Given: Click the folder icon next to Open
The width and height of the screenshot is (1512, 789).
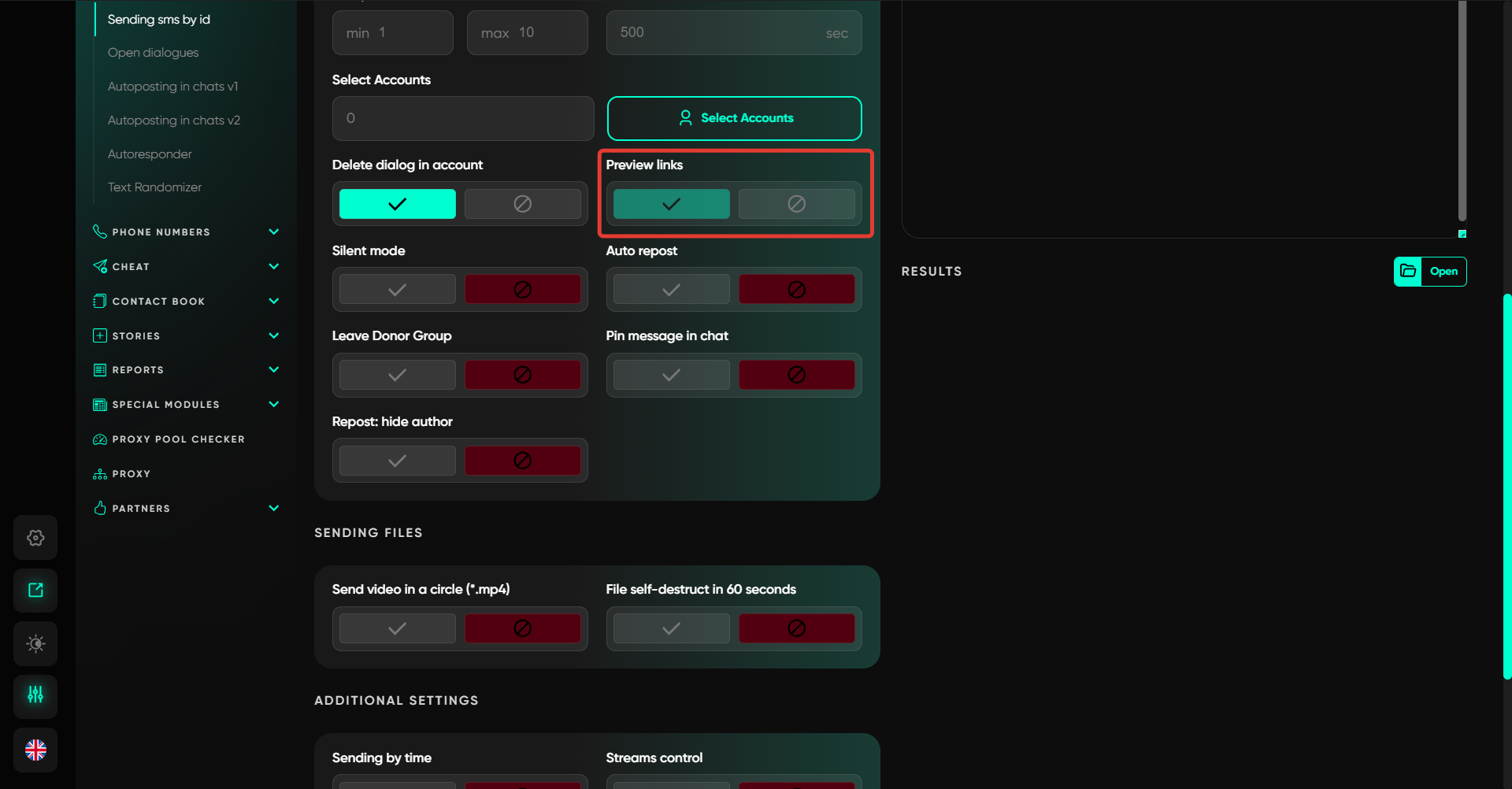Looking at the screenshot, I should pos(1408,272).
